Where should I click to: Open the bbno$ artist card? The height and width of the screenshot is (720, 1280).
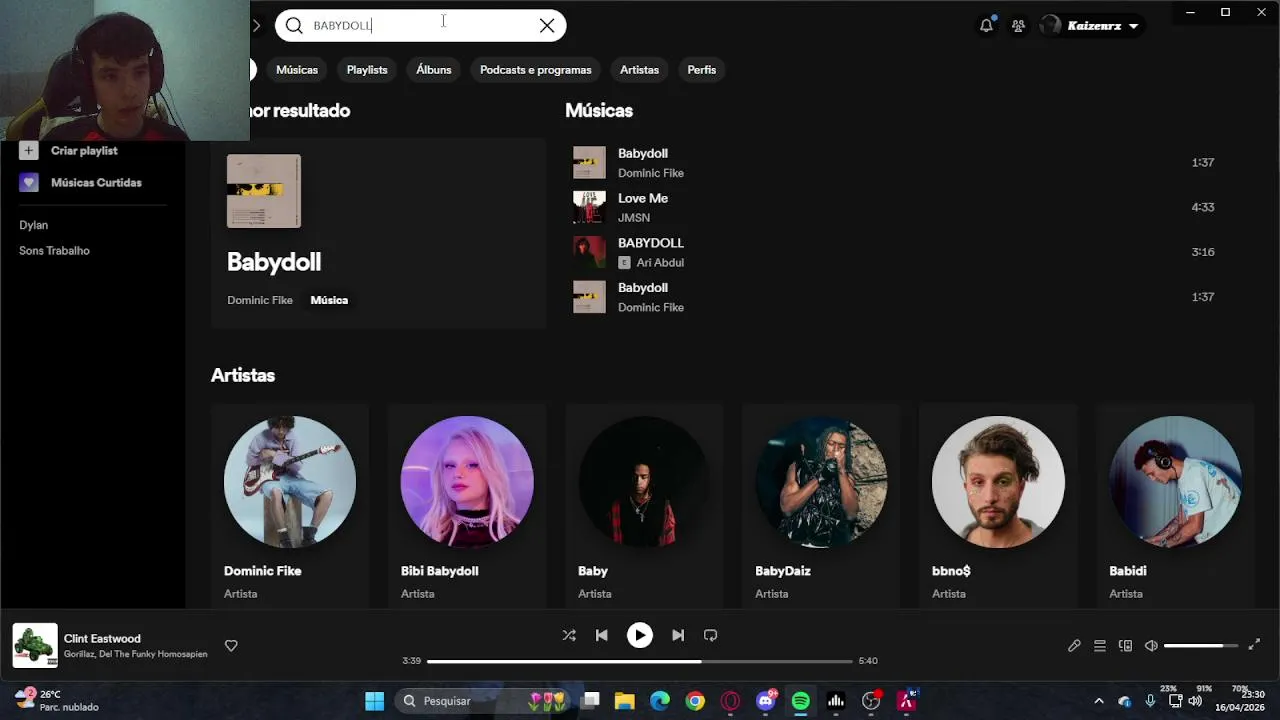pyautogui.click(x=998, y=506)
